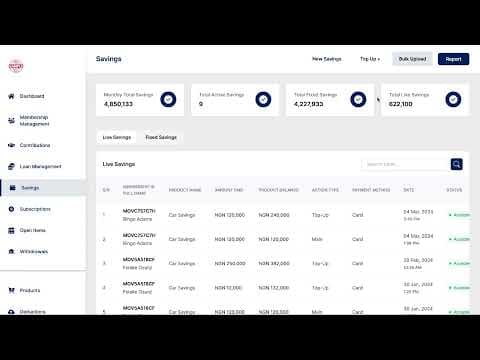The height and width of the screenshot is (360, 480).
Task: Click the 4,227,933 fixed savings value
Action: [x=309, y=104]
